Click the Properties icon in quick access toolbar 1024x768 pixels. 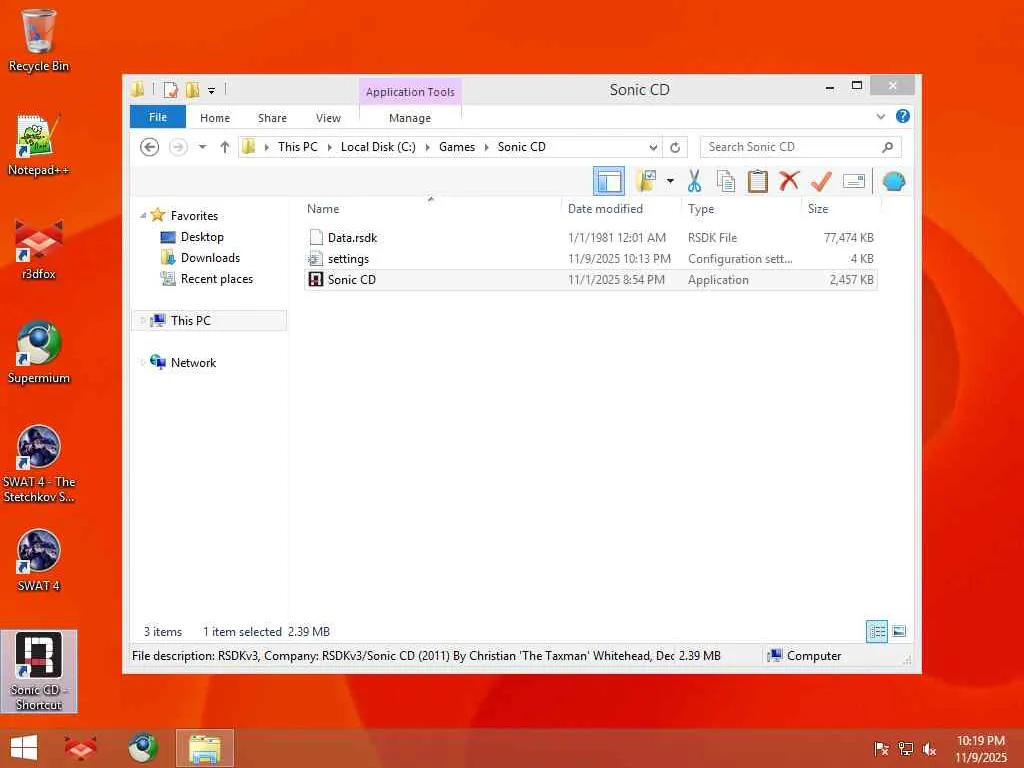170,89
